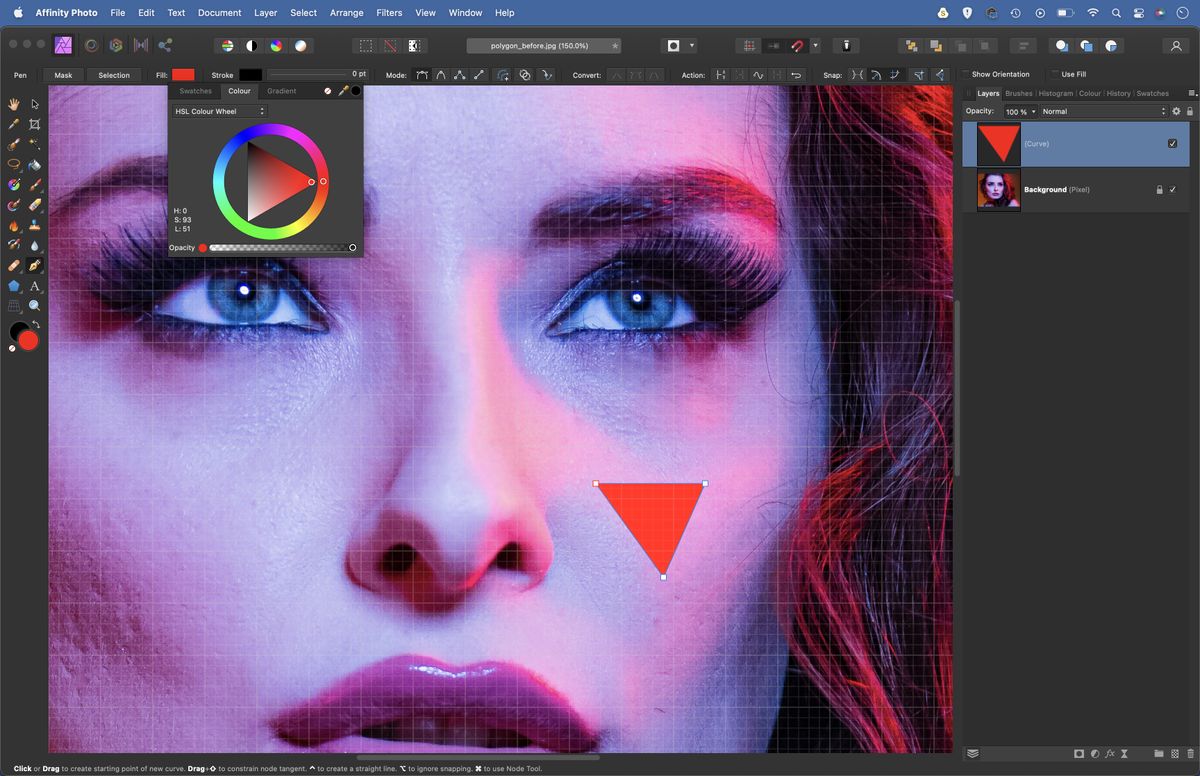Select the Paint Brush tool

coord(35,185)
